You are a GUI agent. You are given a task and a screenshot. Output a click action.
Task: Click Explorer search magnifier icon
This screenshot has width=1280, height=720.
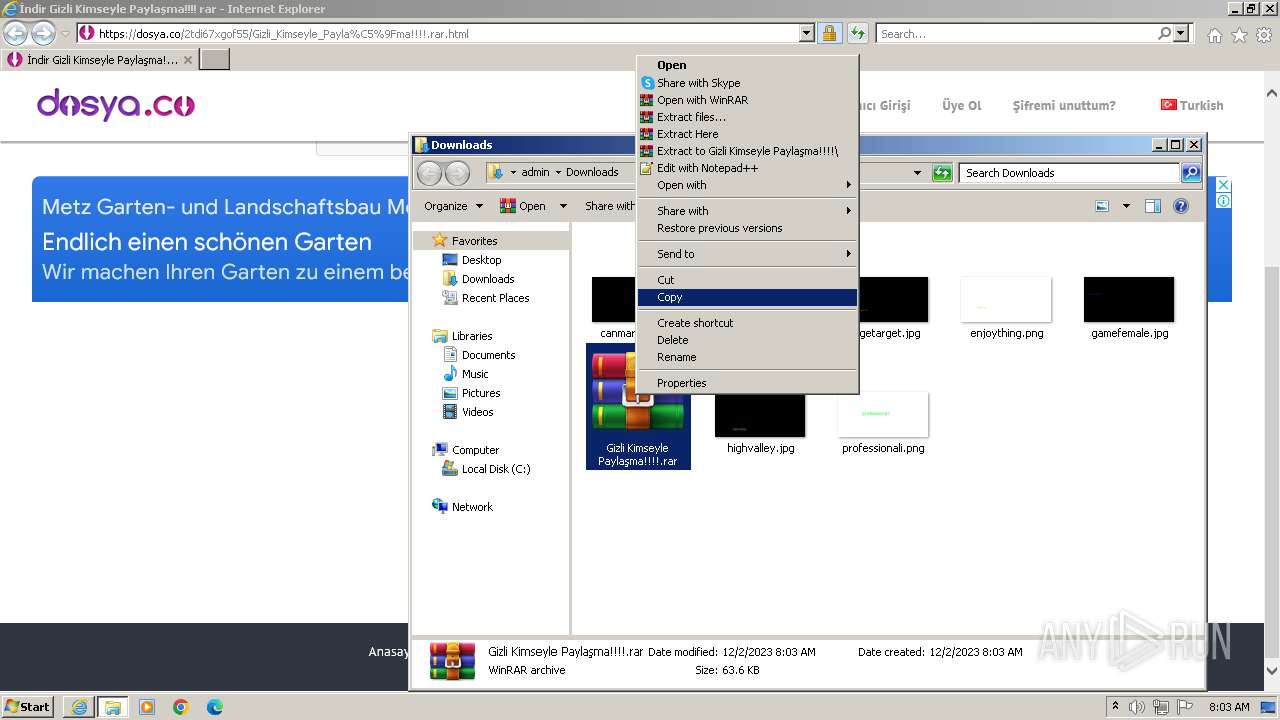pyautogui.click(x=1190, y=173)
